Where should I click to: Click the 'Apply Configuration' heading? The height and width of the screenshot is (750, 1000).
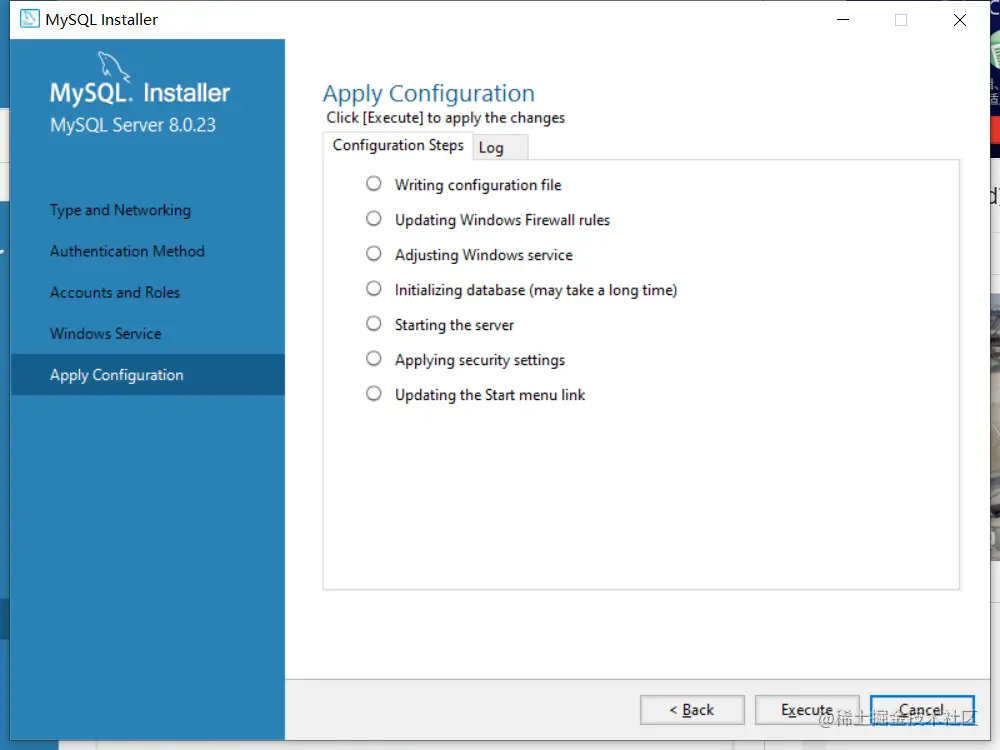pos(429,94)
